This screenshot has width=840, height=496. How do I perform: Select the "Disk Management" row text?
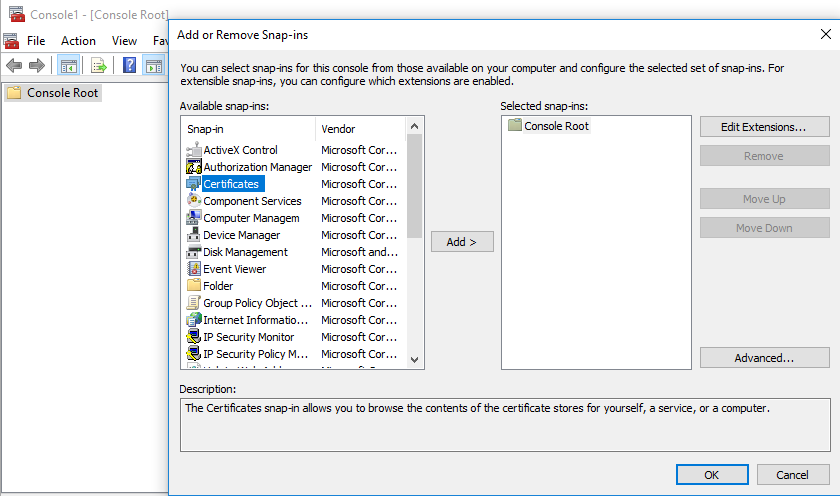[x=245, y=252]
